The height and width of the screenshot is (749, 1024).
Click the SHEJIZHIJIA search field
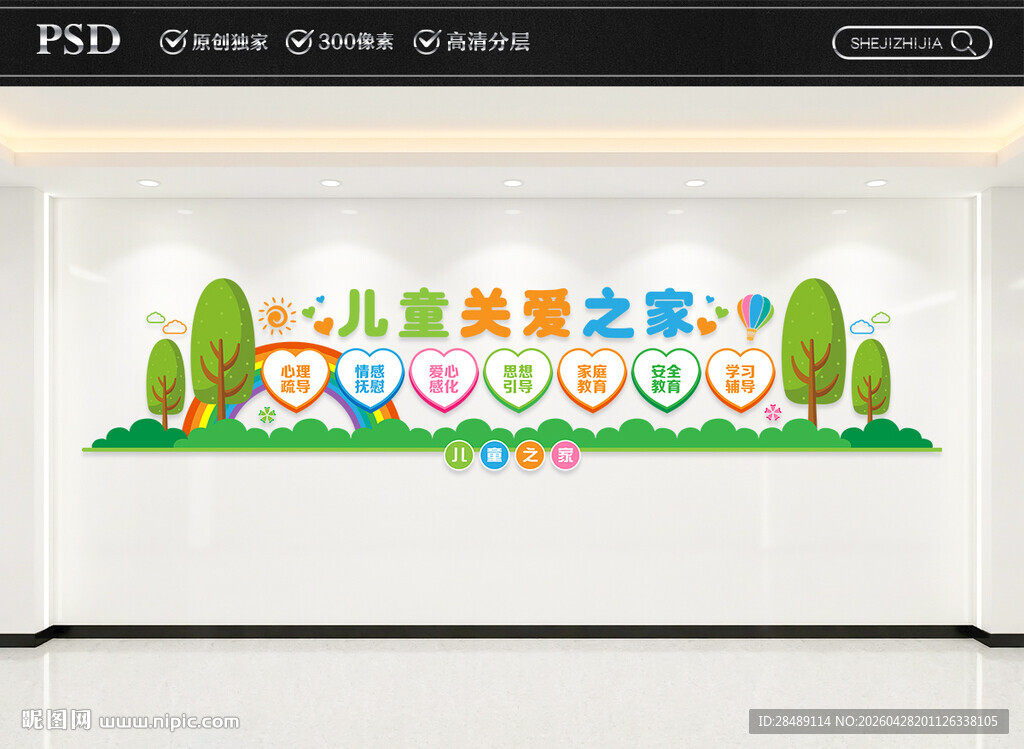tap(912, 43)
